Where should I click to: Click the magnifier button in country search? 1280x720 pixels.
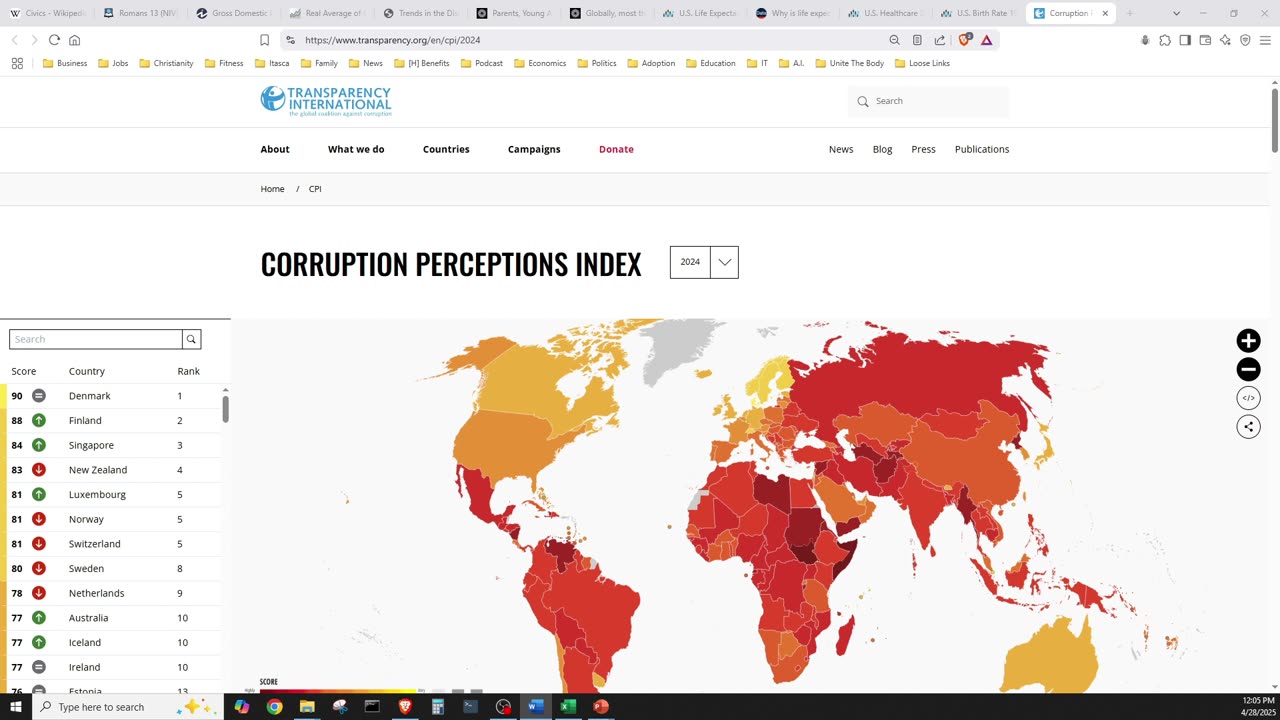(191, 339)
